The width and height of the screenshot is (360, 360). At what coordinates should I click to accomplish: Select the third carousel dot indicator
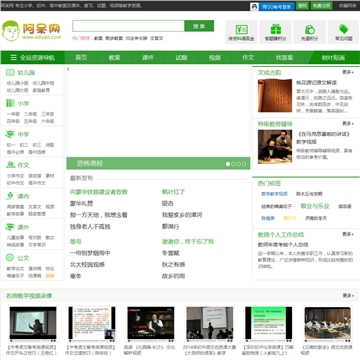(239, 164)
